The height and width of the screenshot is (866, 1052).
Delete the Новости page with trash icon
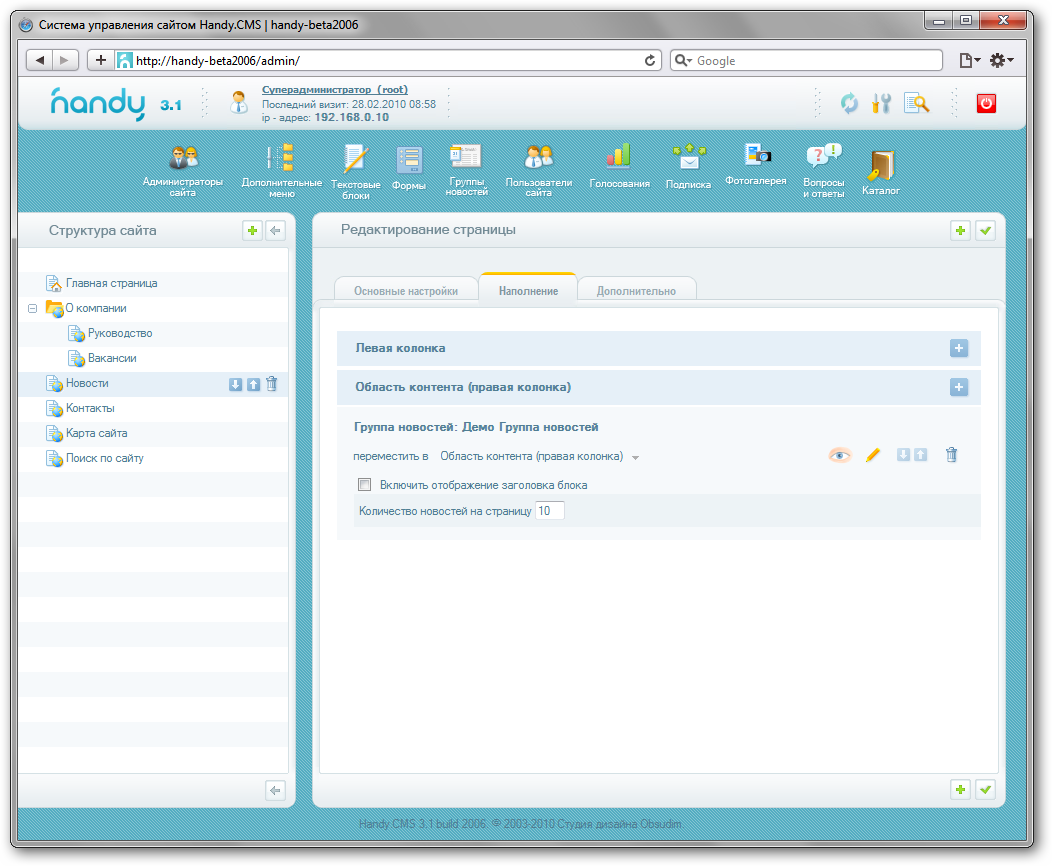272,384
